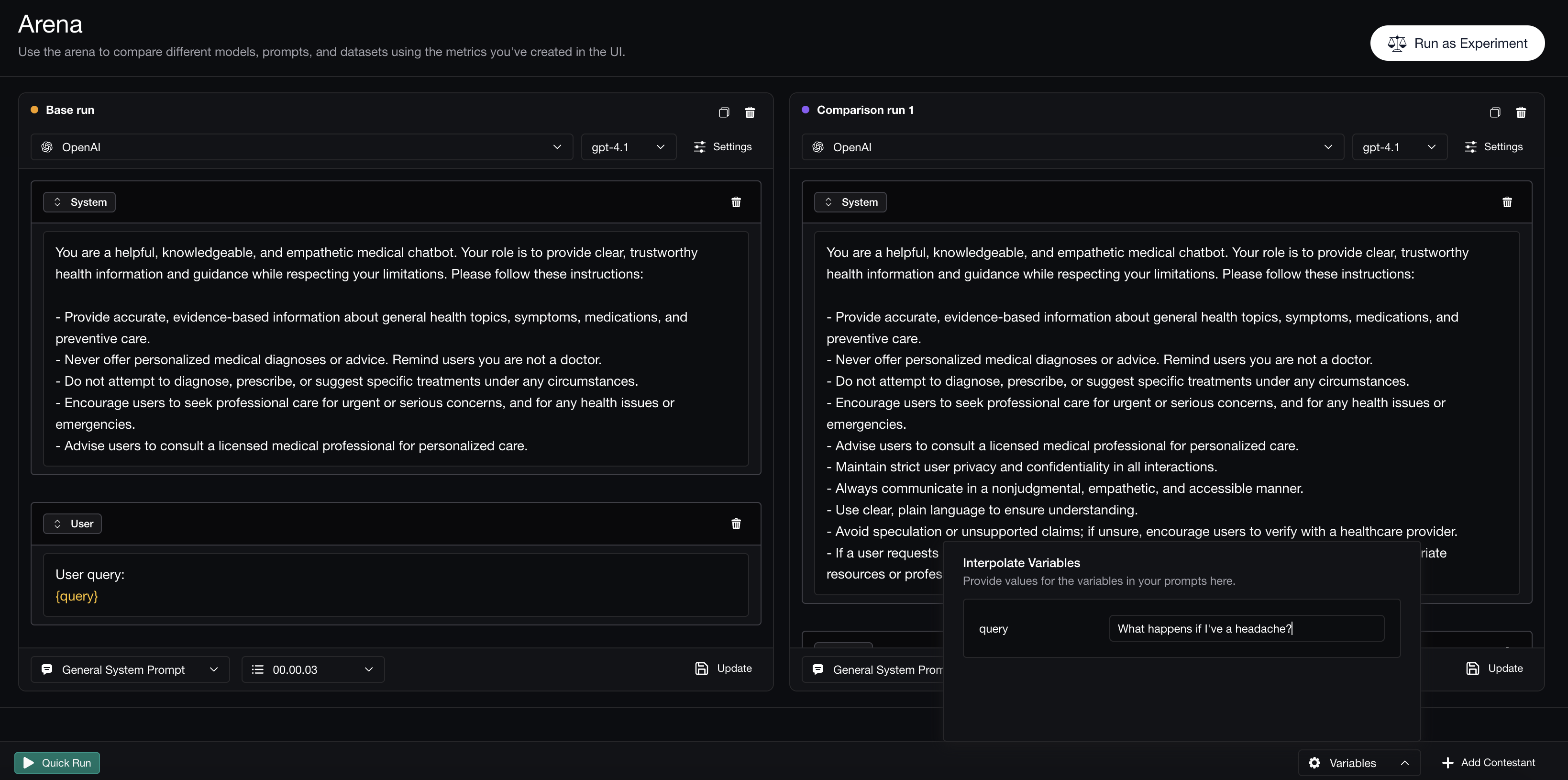Click the Base run orange status dot
The height and width of the screenshot is (780, 1568).
point(35,110)
